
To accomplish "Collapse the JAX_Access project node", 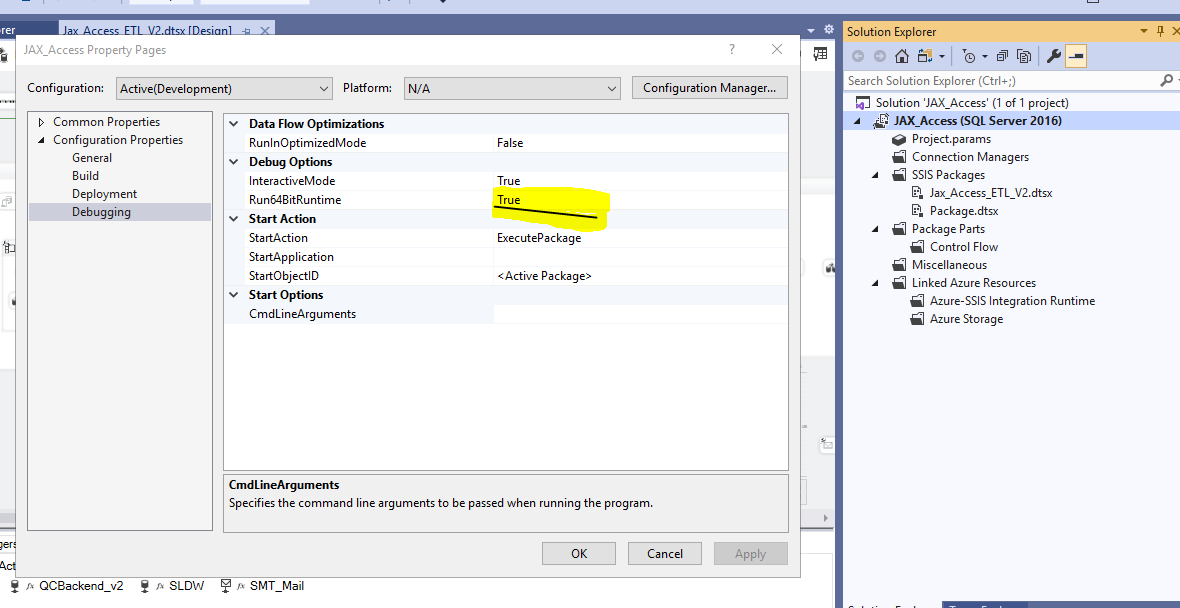I will (859, 121).
